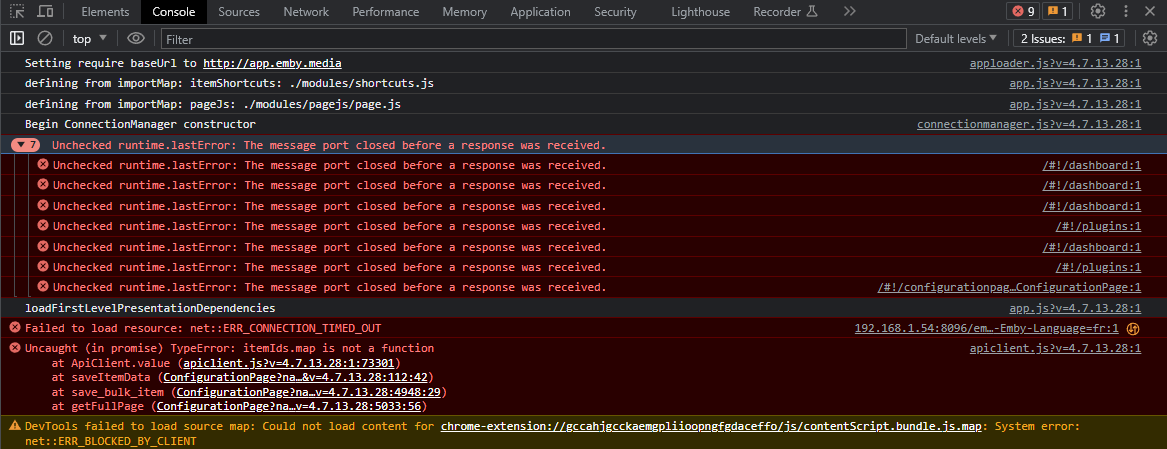Open DevTools main settings gear

coord(1097,12)
